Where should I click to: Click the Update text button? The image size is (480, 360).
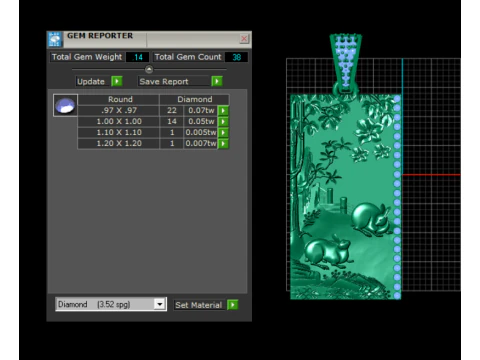(x=91, y=81)
